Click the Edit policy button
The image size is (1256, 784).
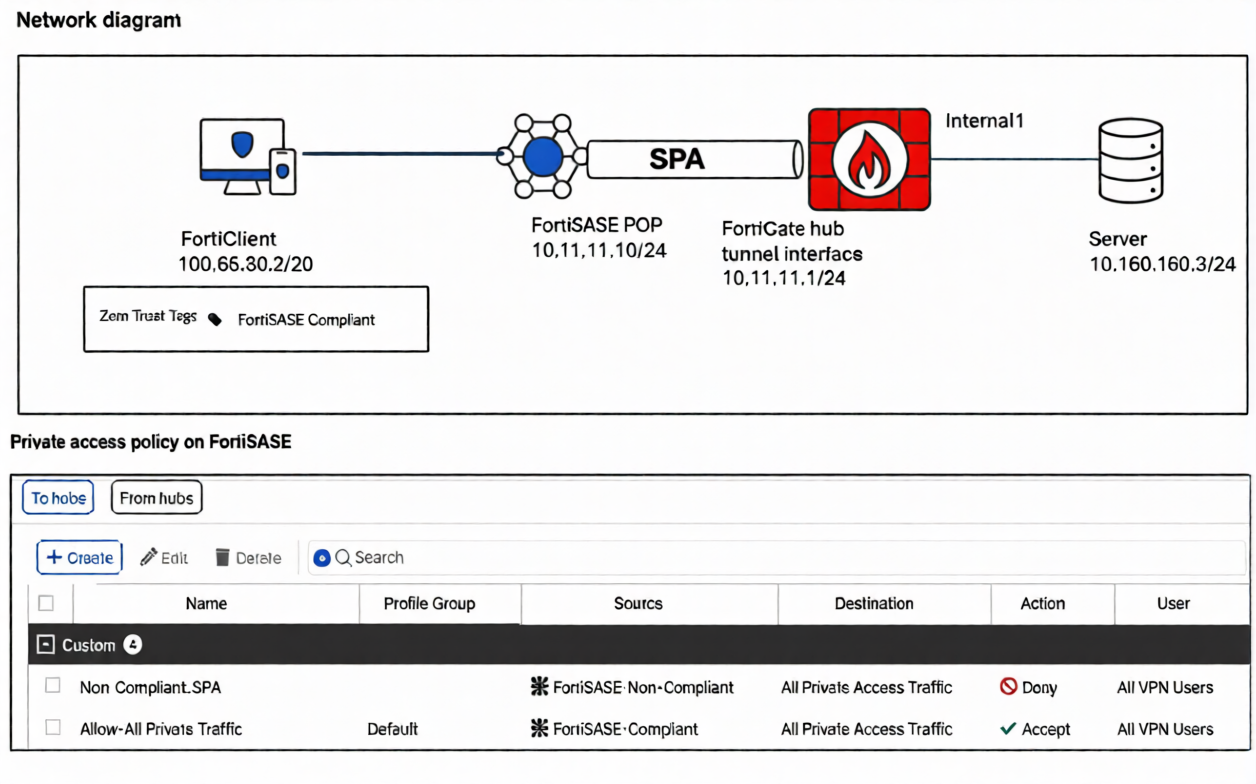coord(164,558)
